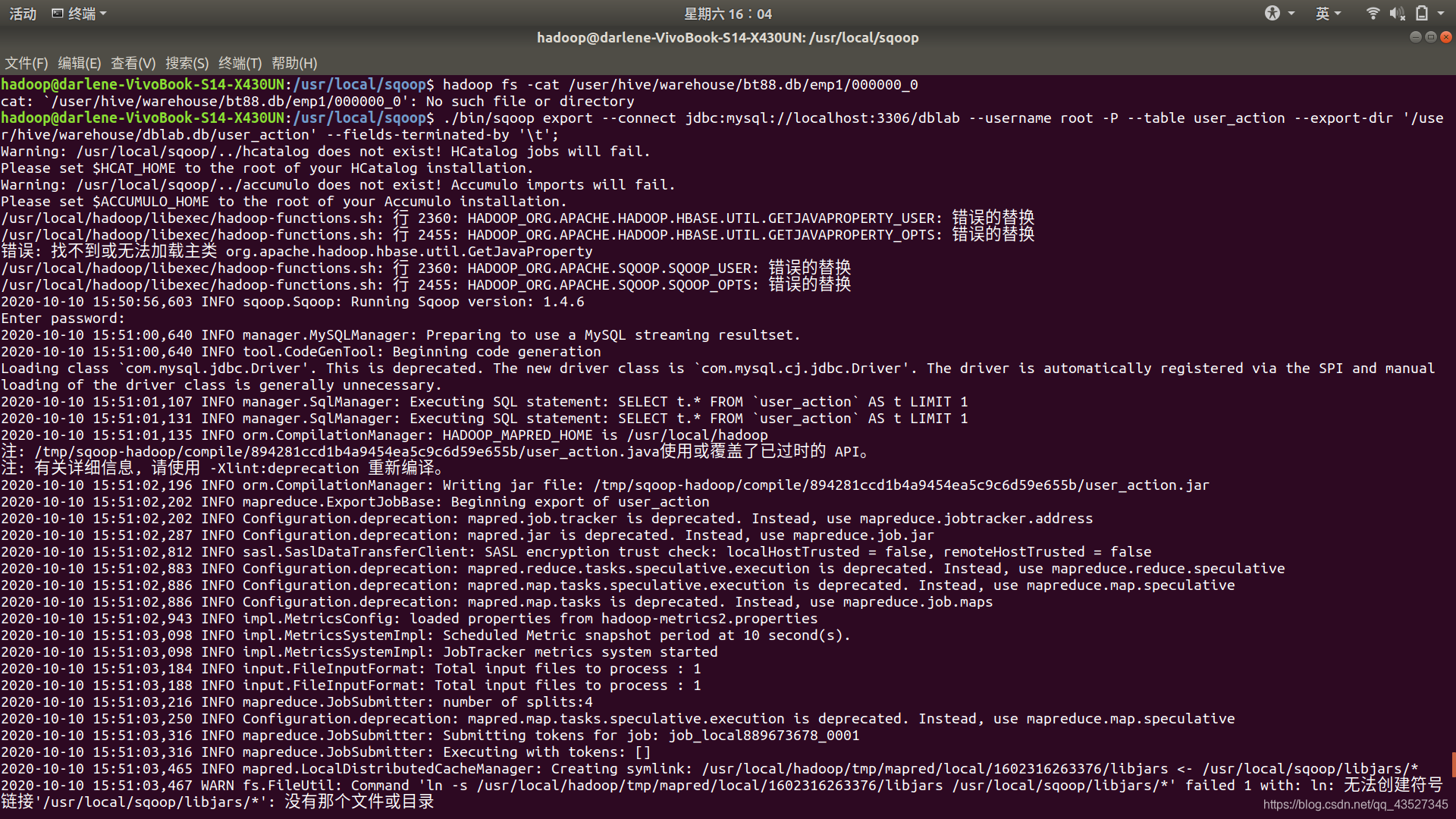Click the 'SASL encryption trust check' line
The image size is (1456, 819).
pyautogui.click(x=576, y=551)
